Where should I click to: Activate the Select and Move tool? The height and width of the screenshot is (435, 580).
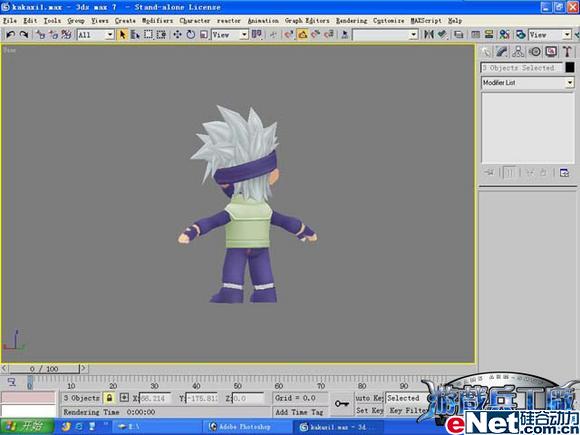(178, 35)
